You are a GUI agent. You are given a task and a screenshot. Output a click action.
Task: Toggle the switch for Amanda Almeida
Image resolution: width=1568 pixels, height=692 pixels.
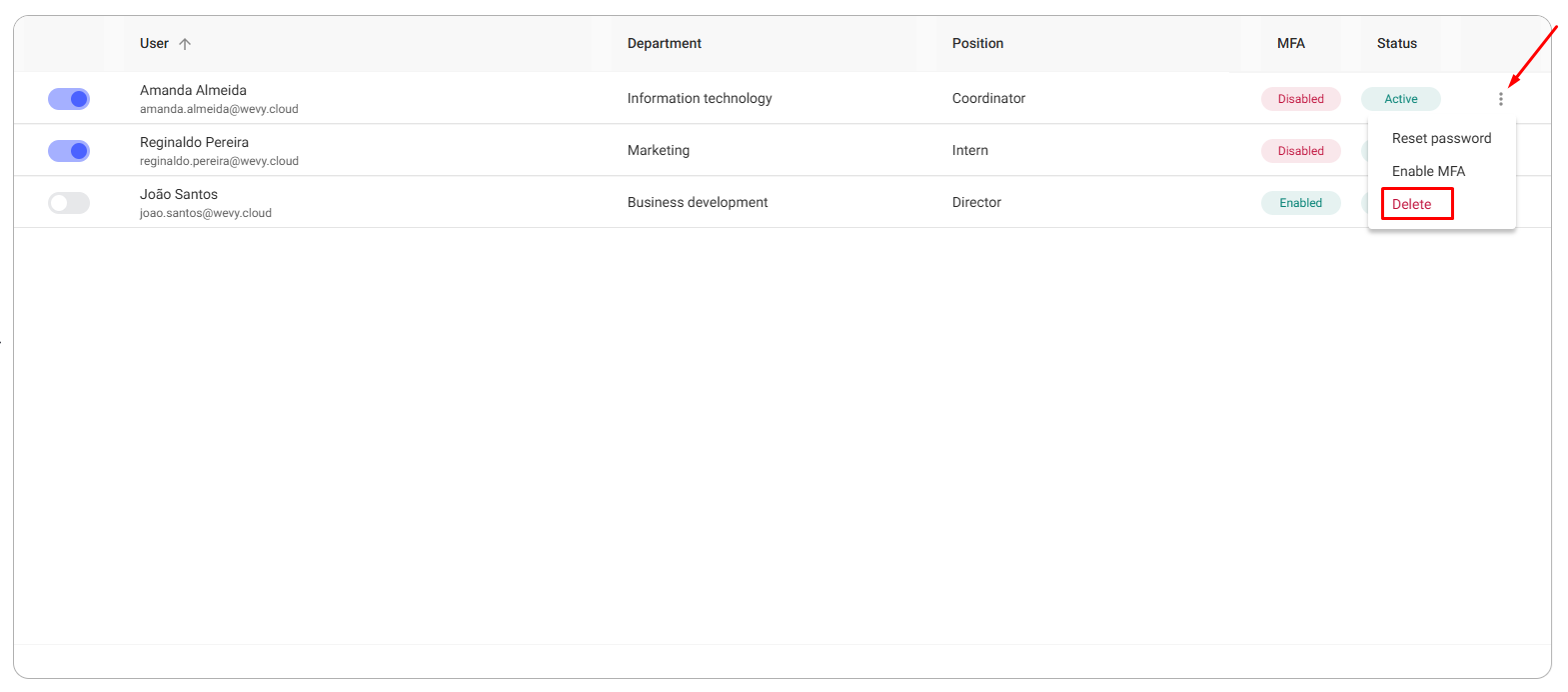point(69,99)
